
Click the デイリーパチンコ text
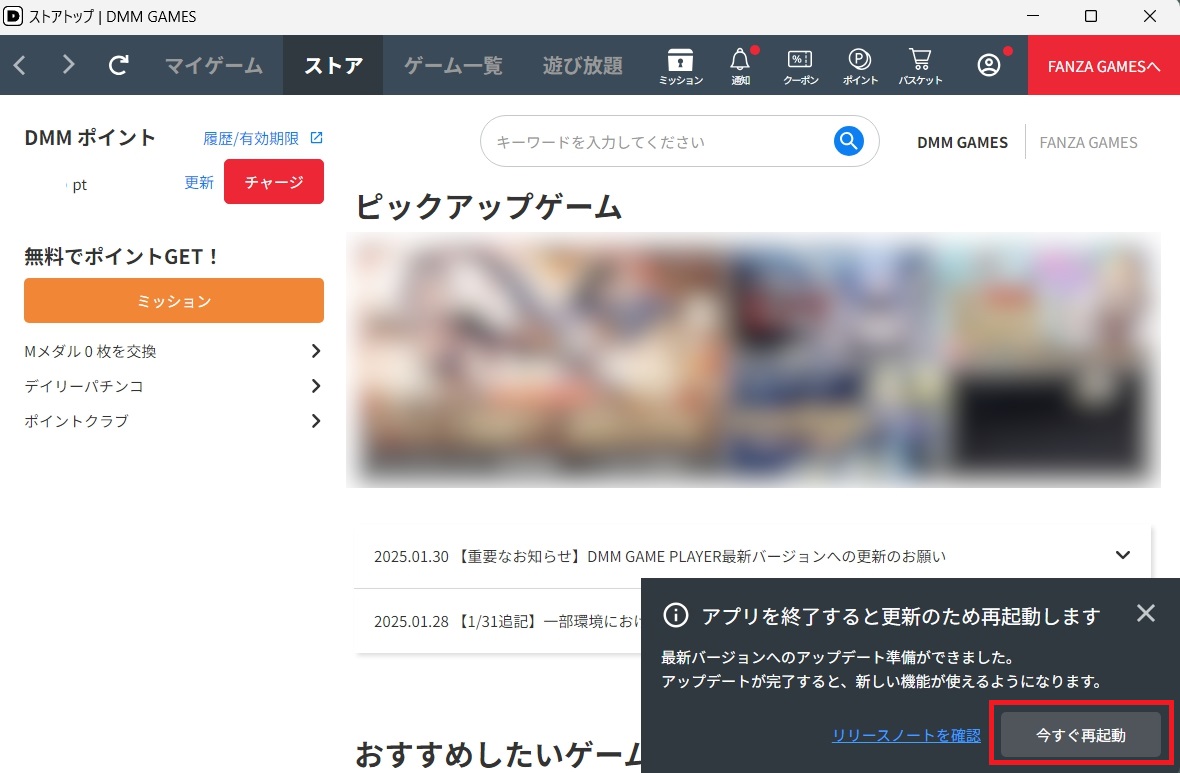click(x=84, y=385)
